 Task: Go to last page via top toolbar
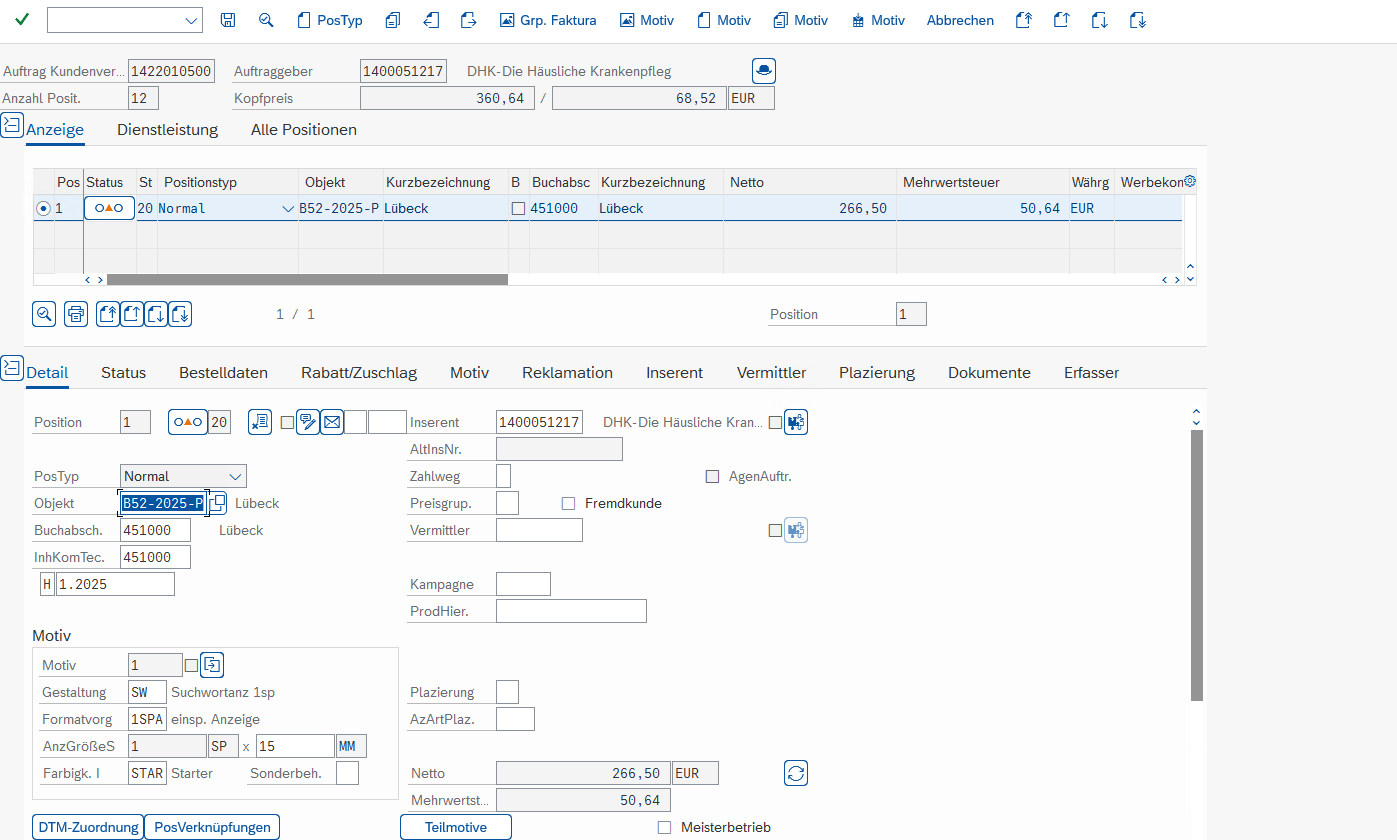(x=1137, y=20)
